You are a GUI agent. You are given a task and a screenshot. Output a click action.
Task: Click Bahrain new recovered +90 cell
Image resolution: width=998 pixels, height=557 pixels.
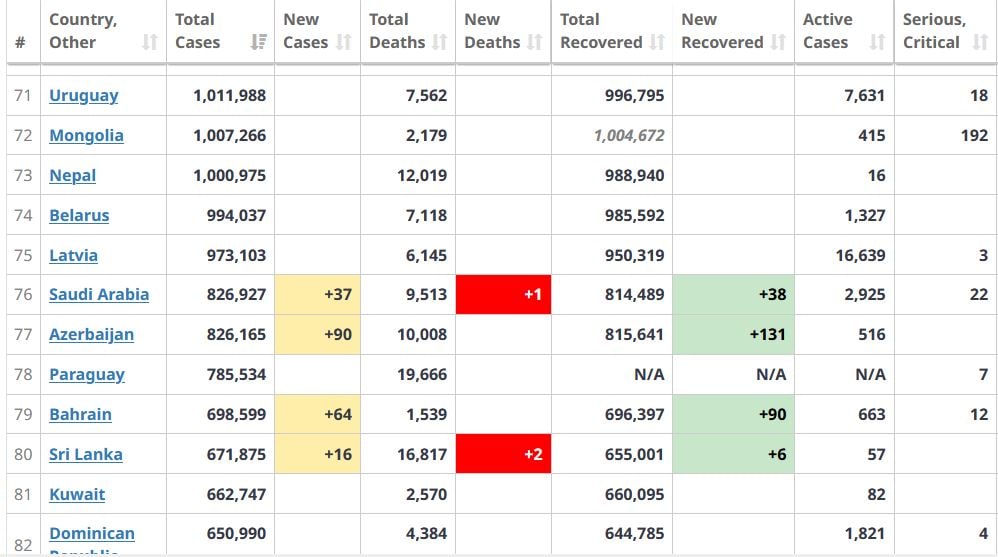733,414
